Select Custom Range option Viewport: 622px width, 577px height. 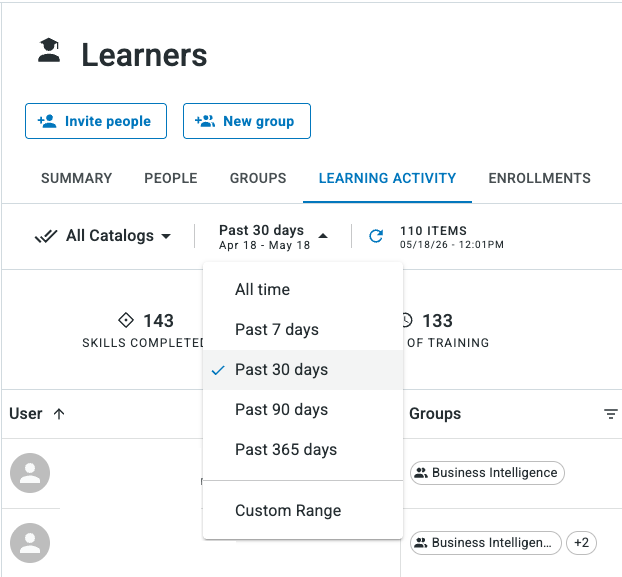[303, 510]
